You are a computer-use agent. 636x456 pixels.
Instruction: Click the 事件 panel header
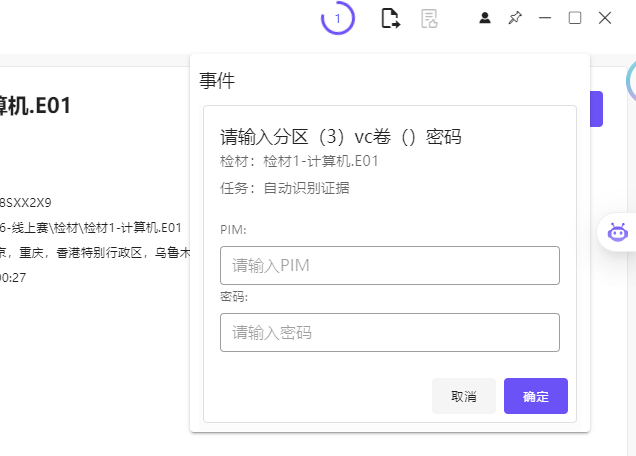(217, 82)
